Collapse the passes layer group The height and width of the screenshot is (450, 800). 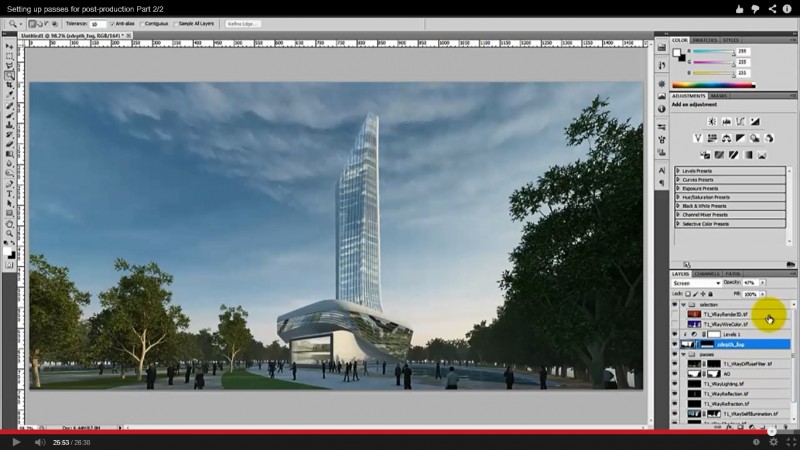[x=683, y=354]
